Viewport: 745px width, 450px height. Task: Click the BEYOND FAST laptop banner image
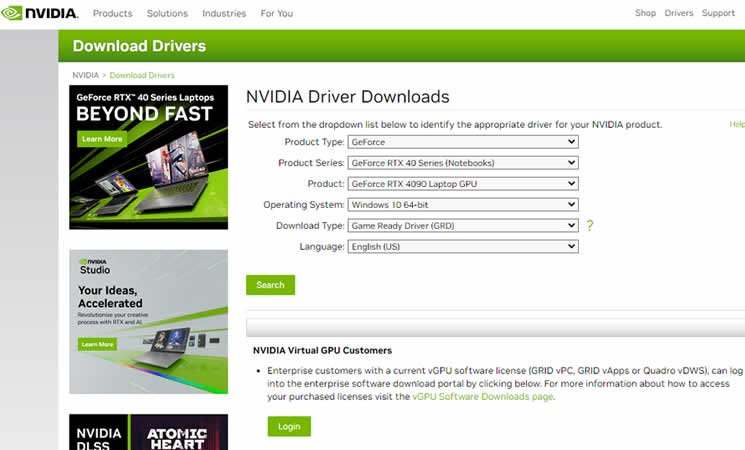148,157
